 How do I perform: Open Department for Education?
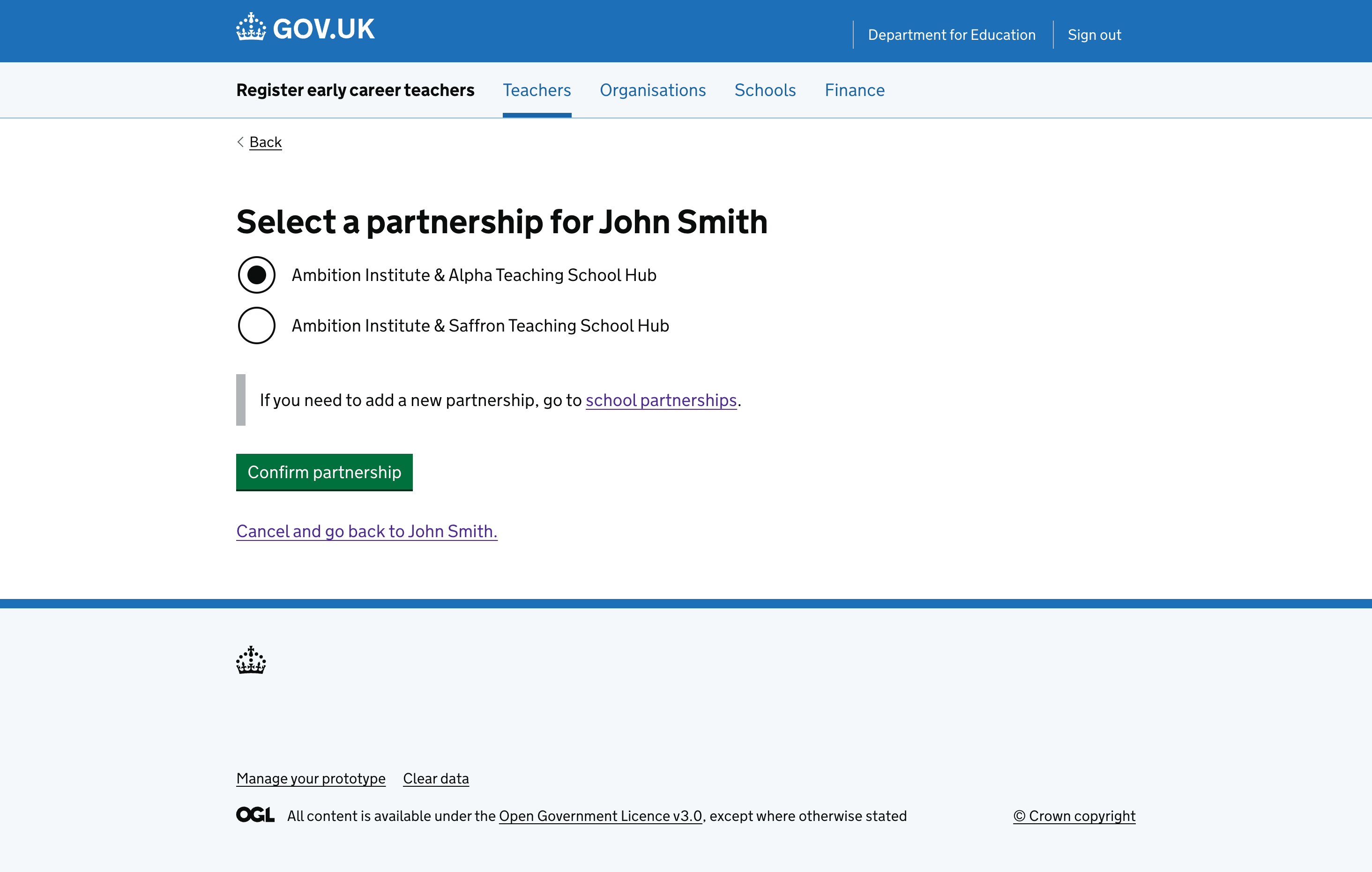coord(952,35)
